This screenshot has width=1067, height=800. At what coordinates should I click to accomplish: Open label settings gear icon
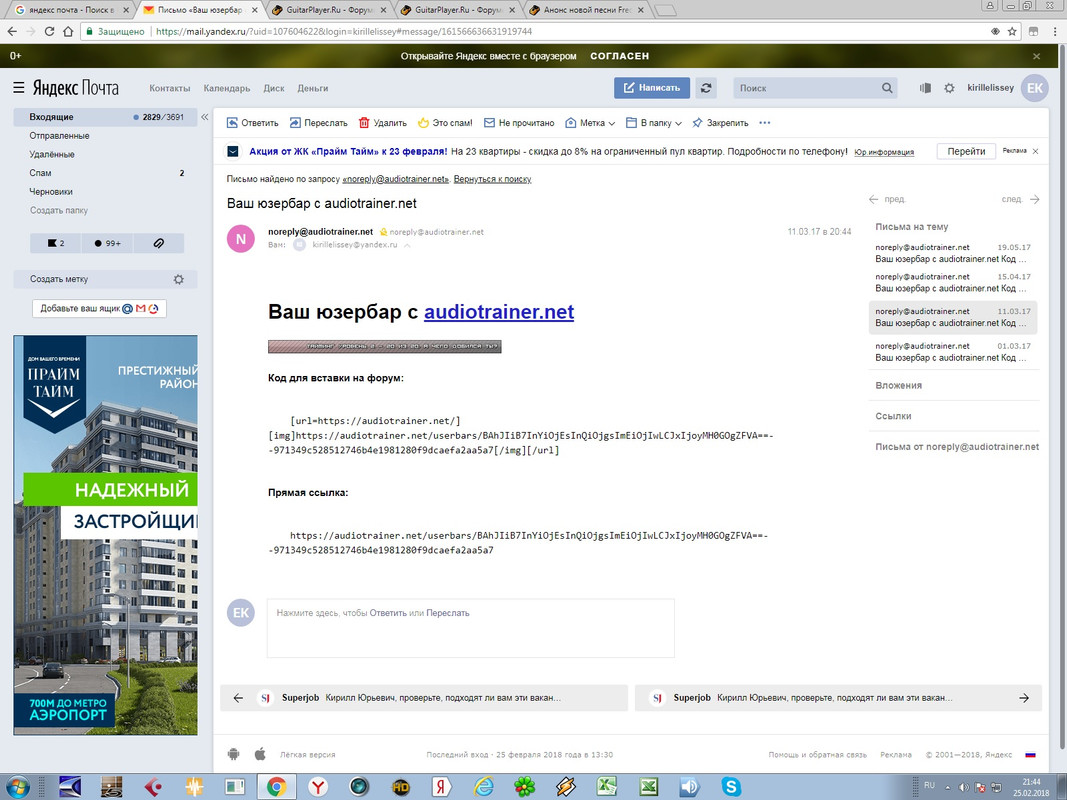point(178,279)
